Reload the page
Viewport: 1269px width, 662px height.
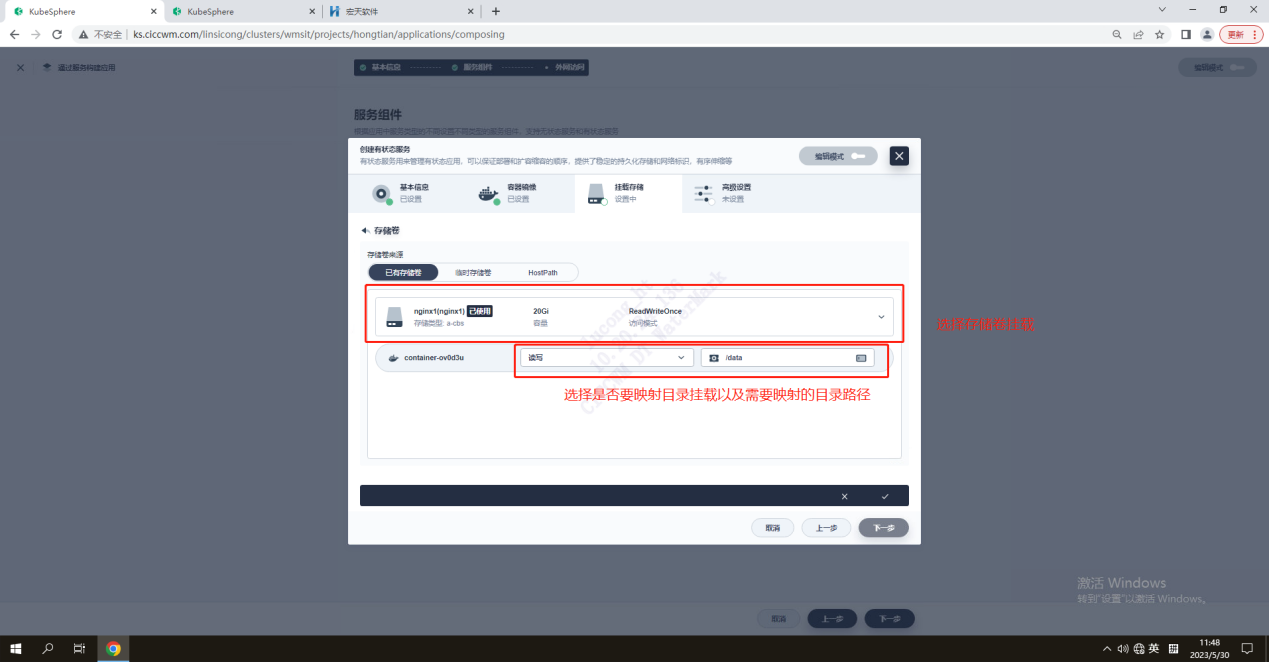point(57,34)
